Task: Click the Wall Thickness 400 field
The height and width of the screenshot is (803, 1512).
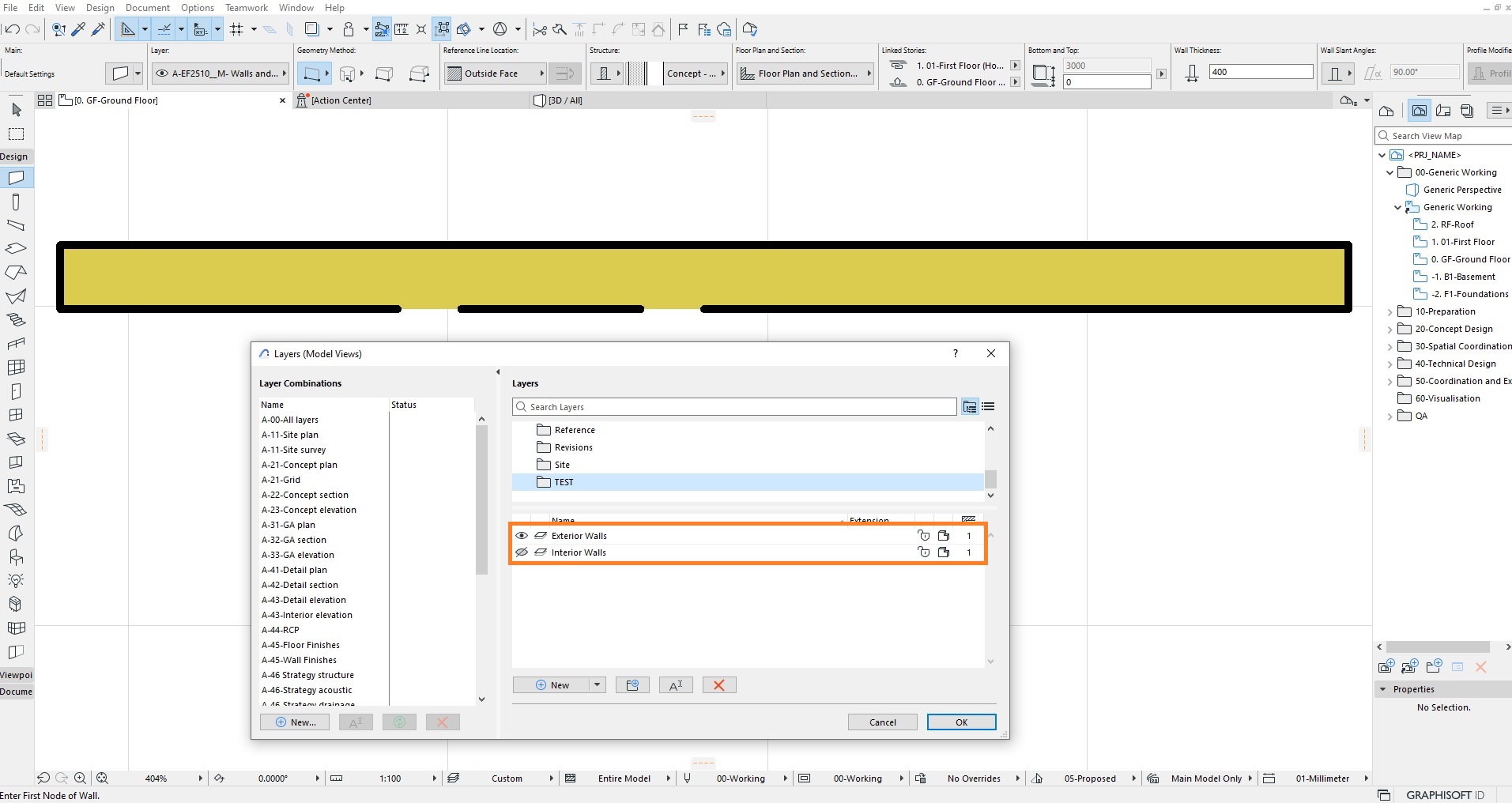Action: point(1261,72)
